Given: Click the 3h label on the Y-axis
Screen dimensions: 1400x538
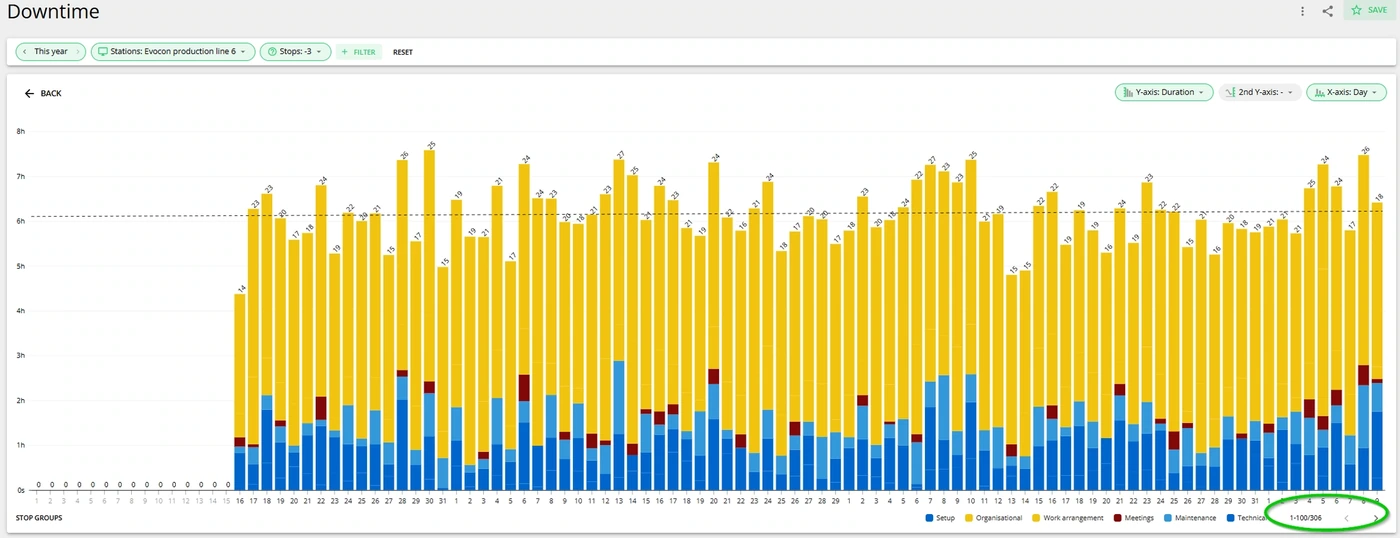Looking at the screenshot, I should [x=21, y=355].
